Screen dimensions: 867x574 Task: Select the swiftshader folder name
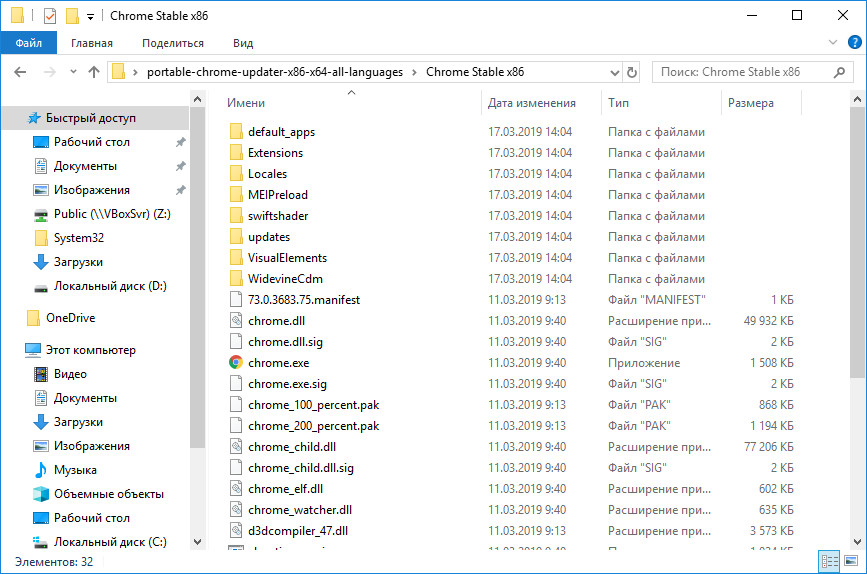[278, 216]
